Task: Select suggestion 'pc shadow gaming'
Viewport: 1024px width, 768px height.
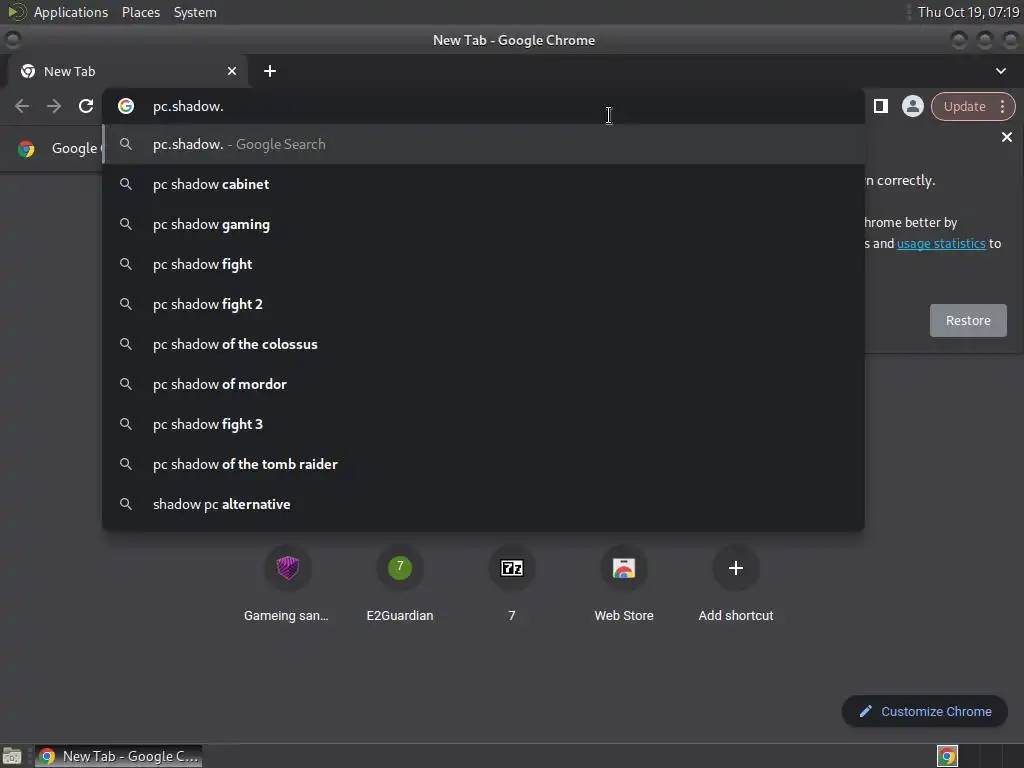Action: (x=483, y=224)
